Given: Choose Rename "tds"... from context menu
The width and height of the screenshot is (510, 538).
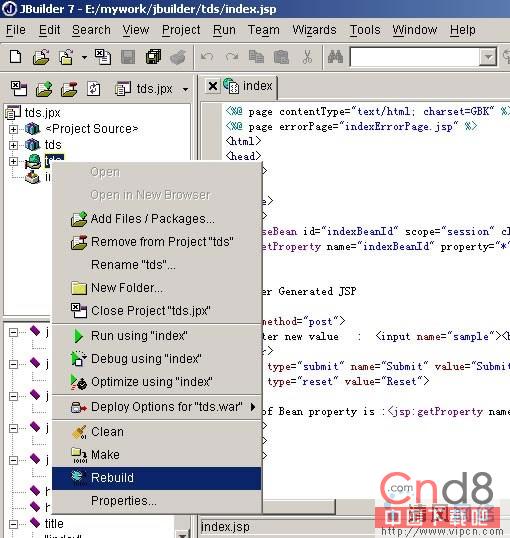Looking at the screenshot, I should coord(157,265).
